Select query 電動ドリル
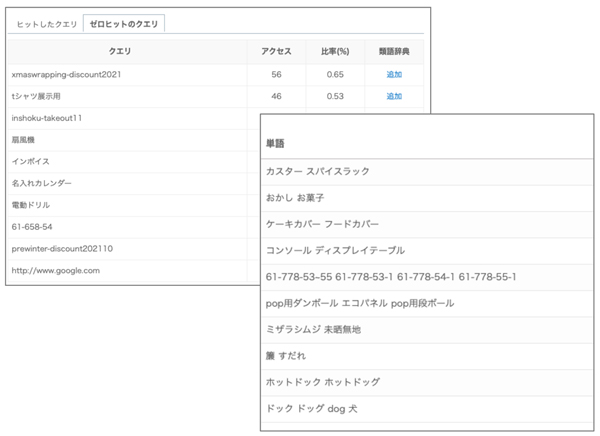This screenshot has width=600, height=436. tap(31, 205)
